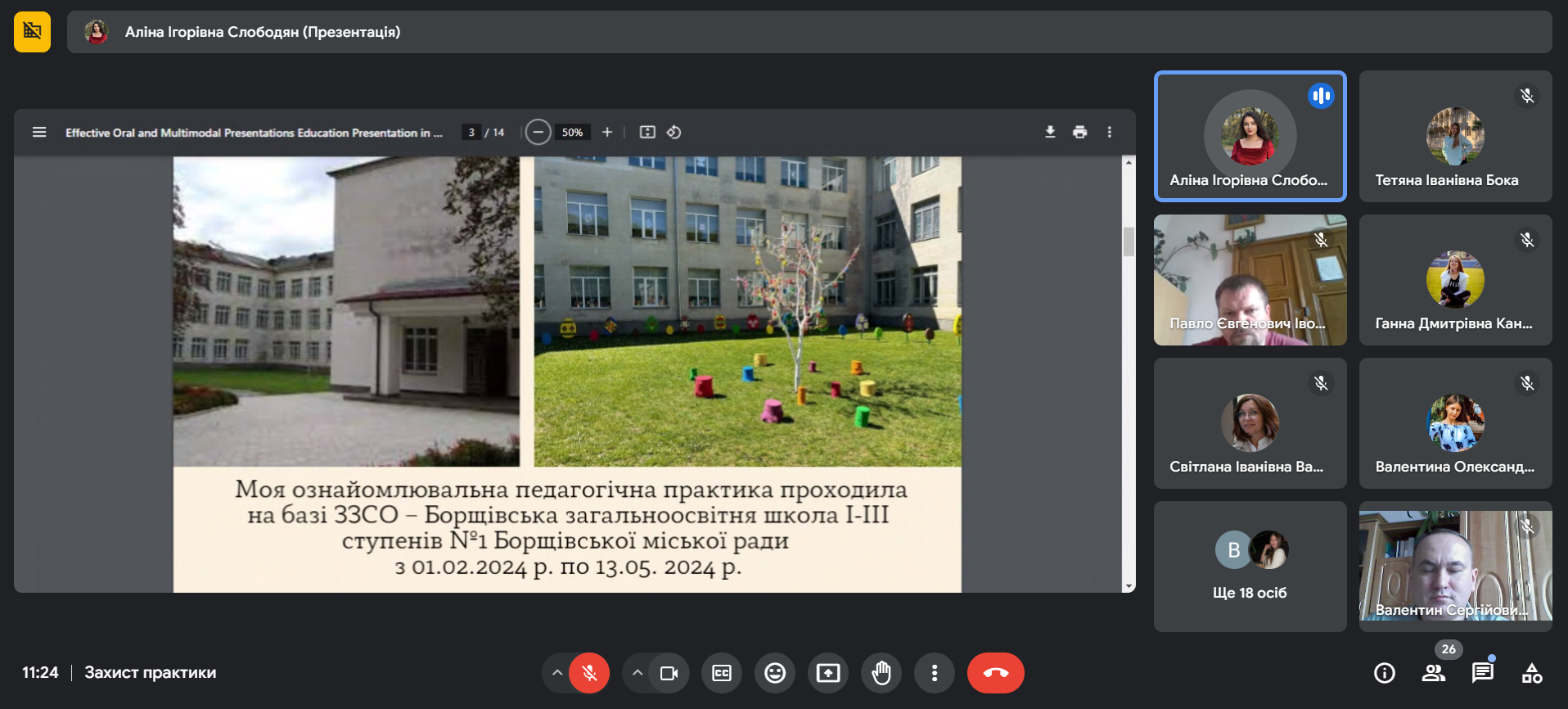Viewport: 1568px width, 709px height.
Task: Open the PDF sidebar hamburger menu
Action: coord(39,132)
